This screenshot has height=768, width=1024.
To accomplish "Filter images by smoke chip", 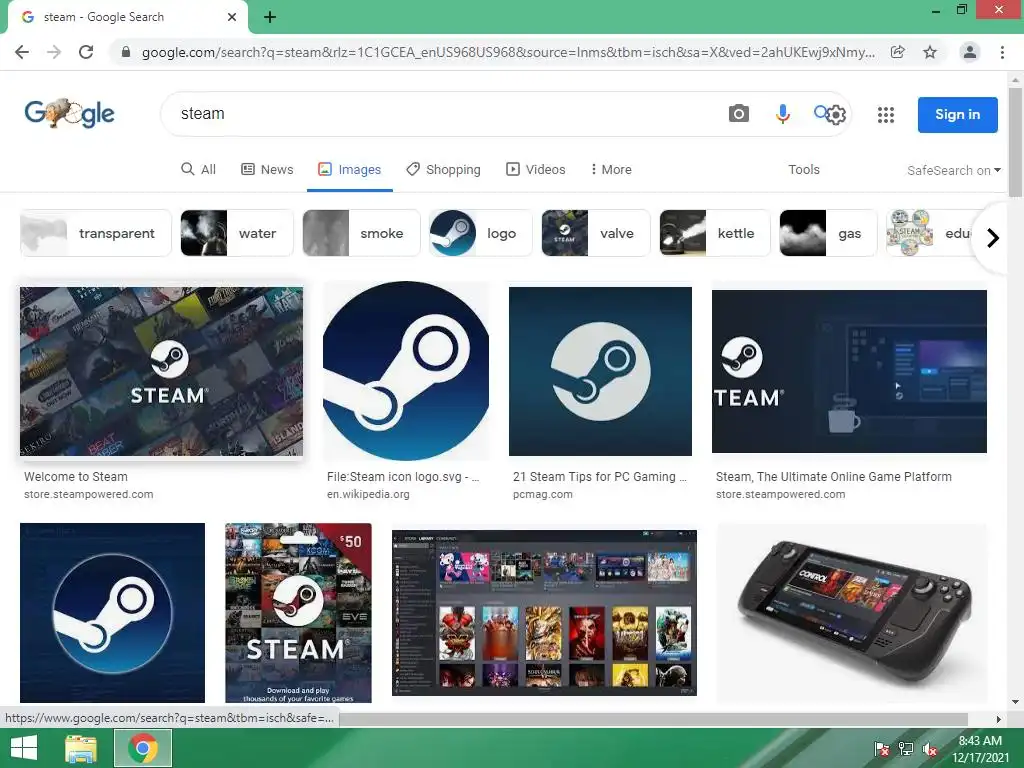I will pos(361,233).
